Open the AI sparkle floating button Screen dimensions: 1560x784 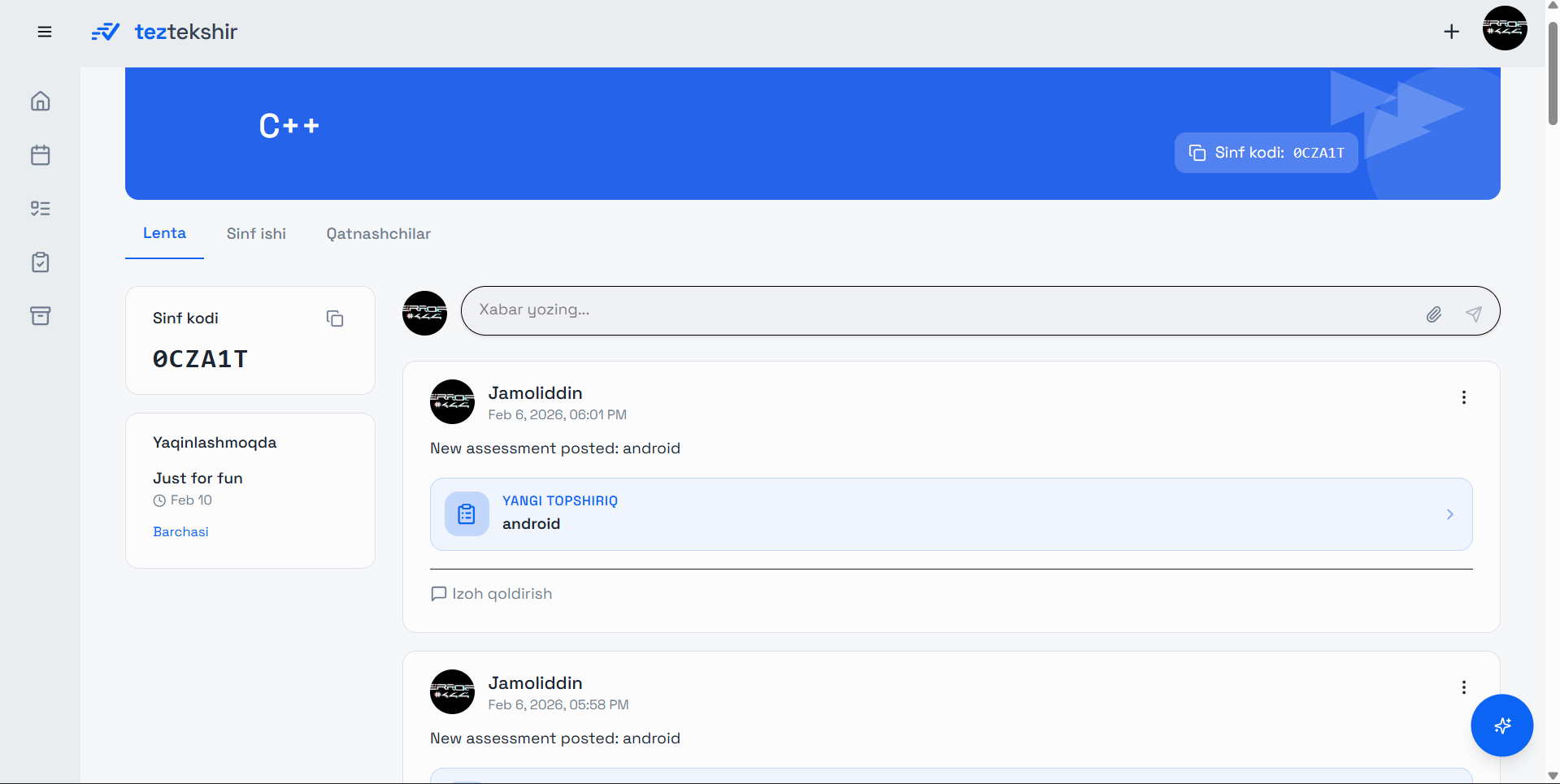point(1501,726)
